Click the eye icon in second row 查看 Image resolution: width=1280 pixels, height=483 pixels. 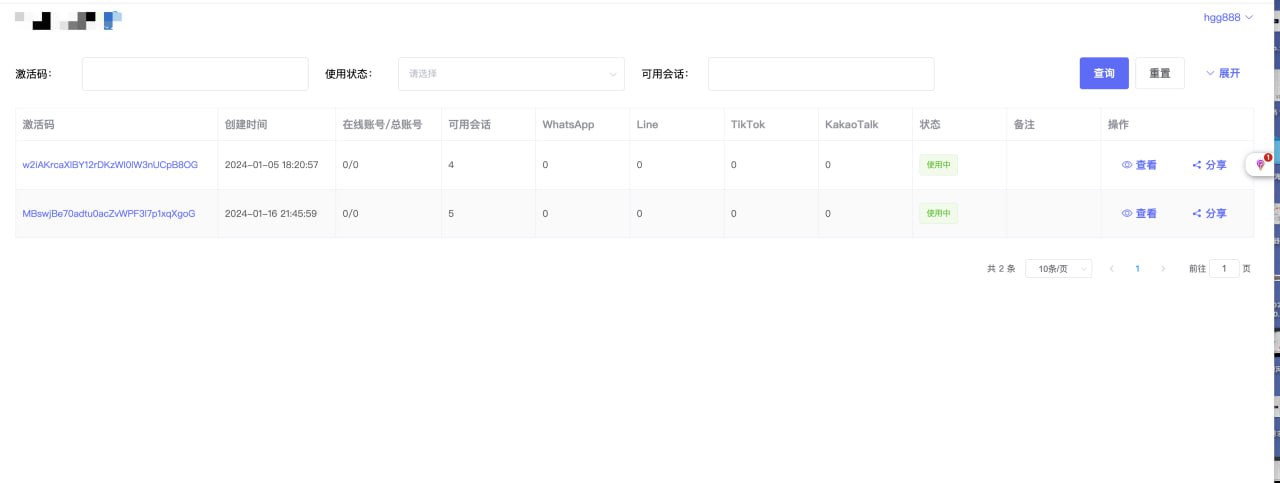(x=1126, y=213)
